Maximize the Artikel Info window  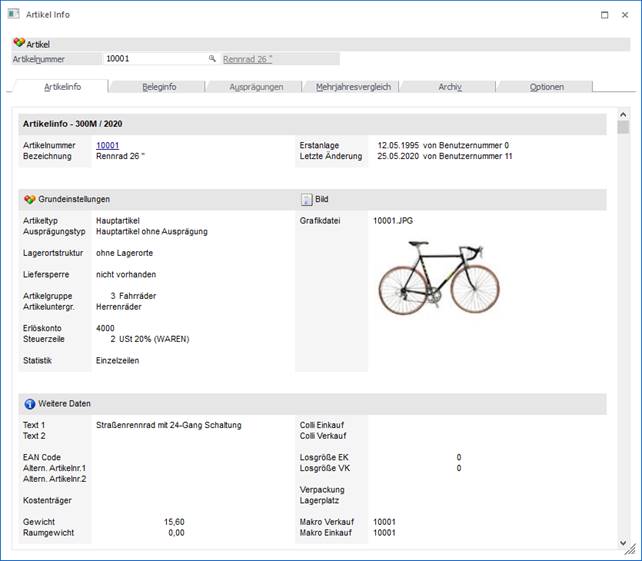(x=604, y=15)
